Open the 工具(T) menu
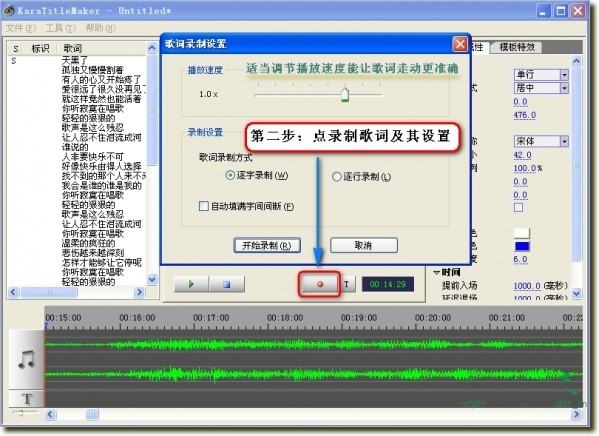This screenshot has width=599, height=436. 60,28
